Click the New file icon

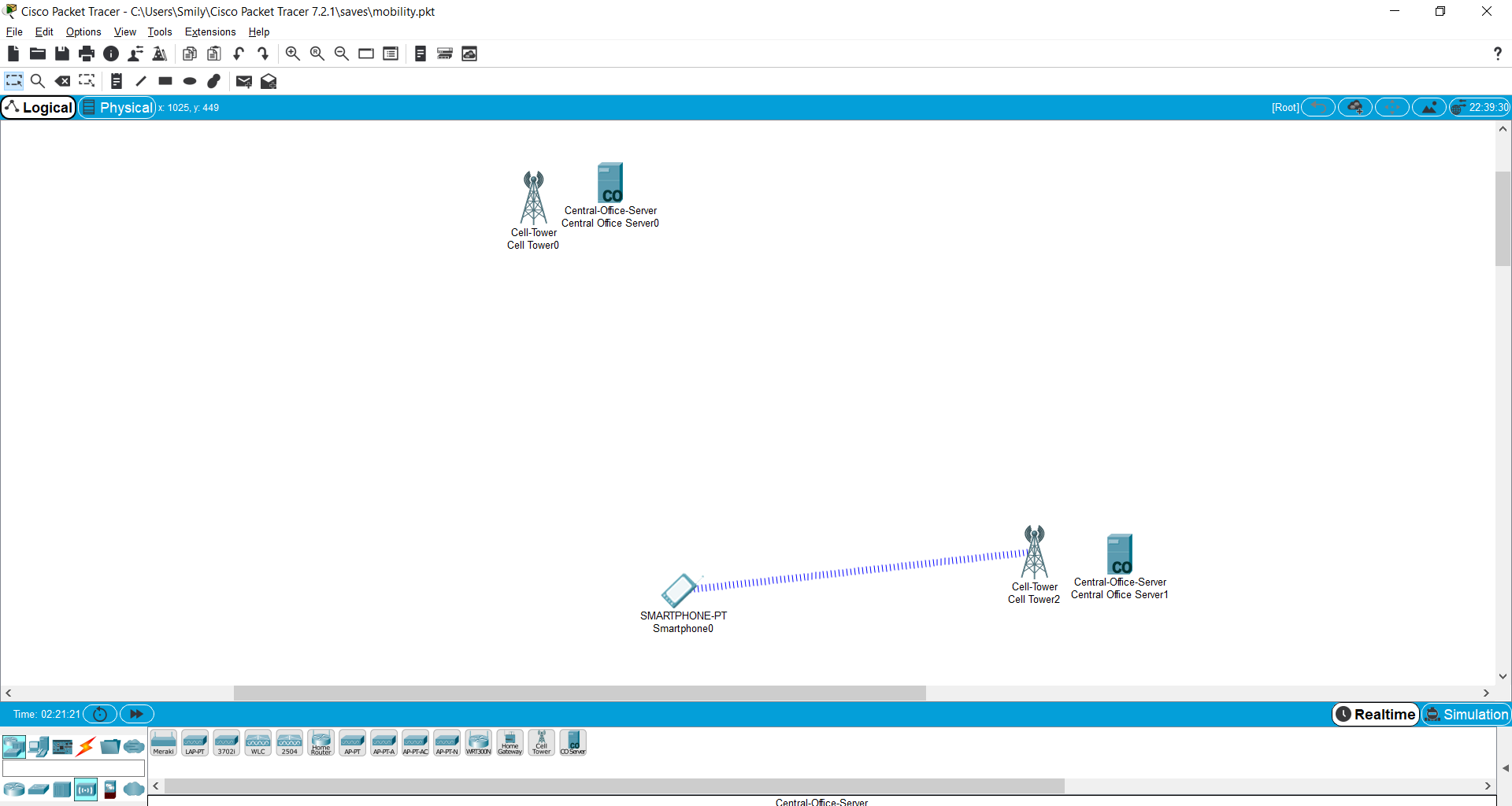coord(13,54)
